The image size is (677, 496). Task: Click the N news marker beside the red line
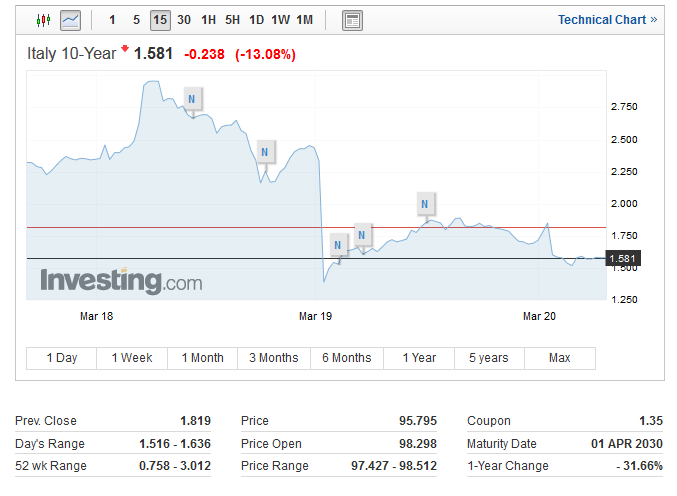click(362, 235)
